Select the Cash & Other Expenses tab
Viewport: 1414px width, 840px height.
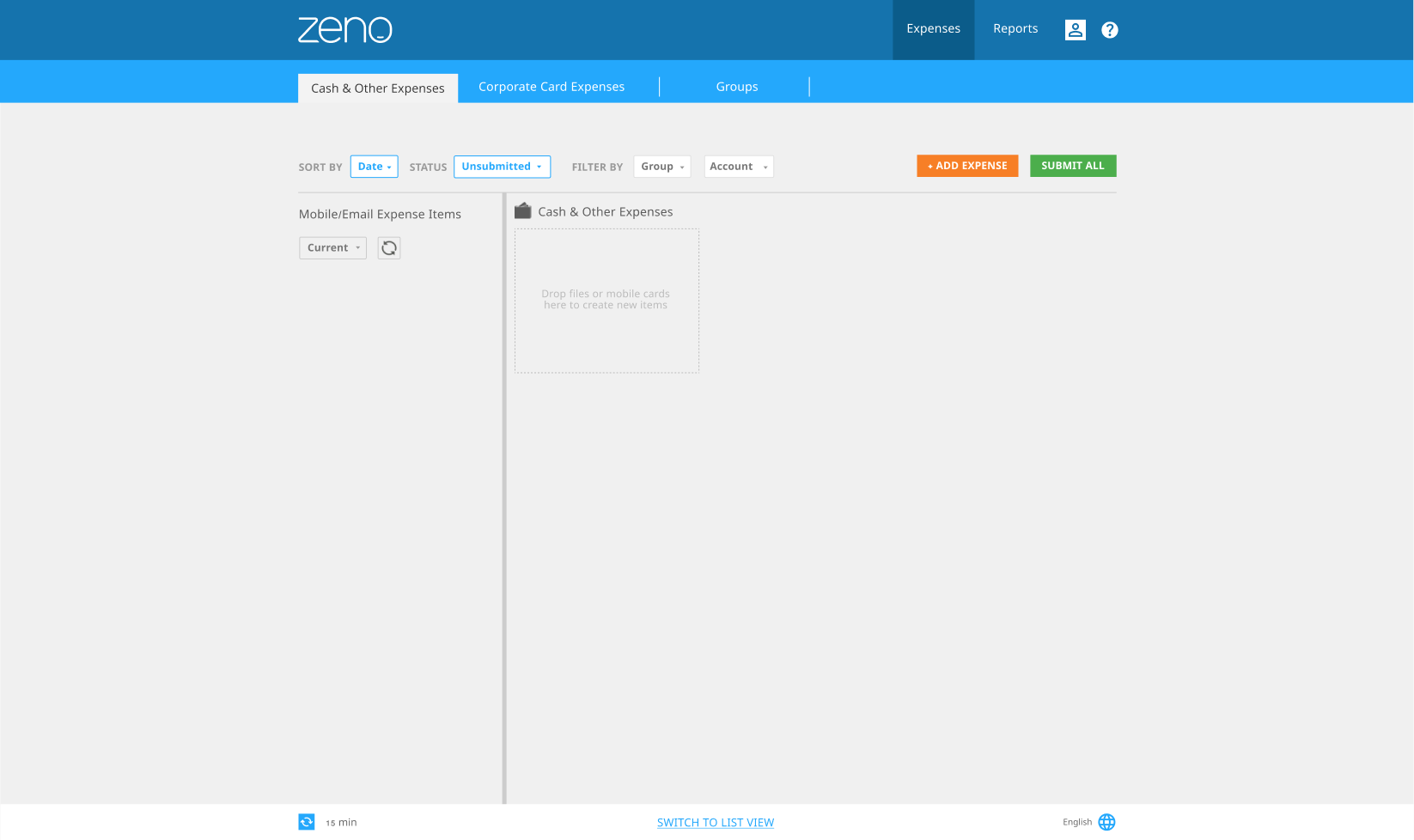tap(377, 88)
